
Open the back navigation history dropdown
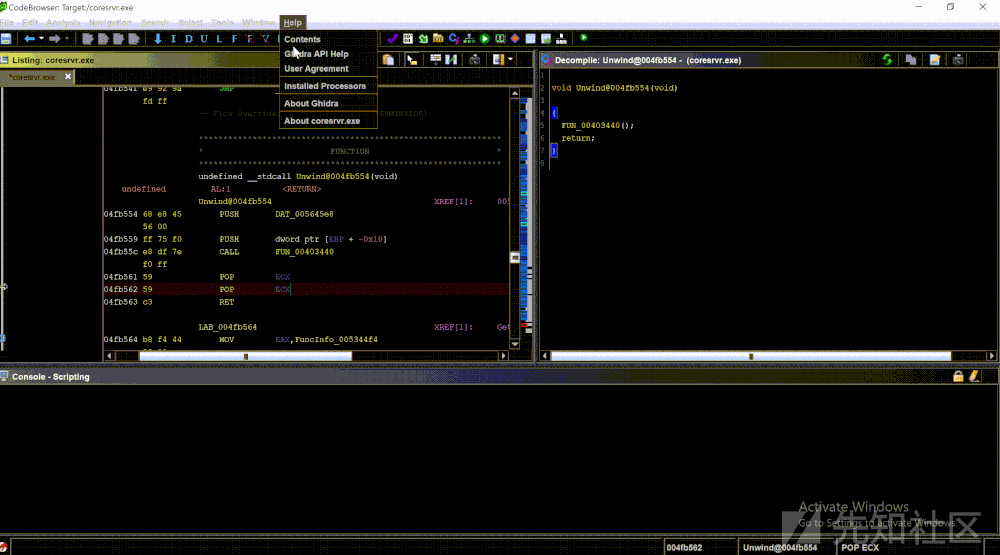[x=41, y=39]
